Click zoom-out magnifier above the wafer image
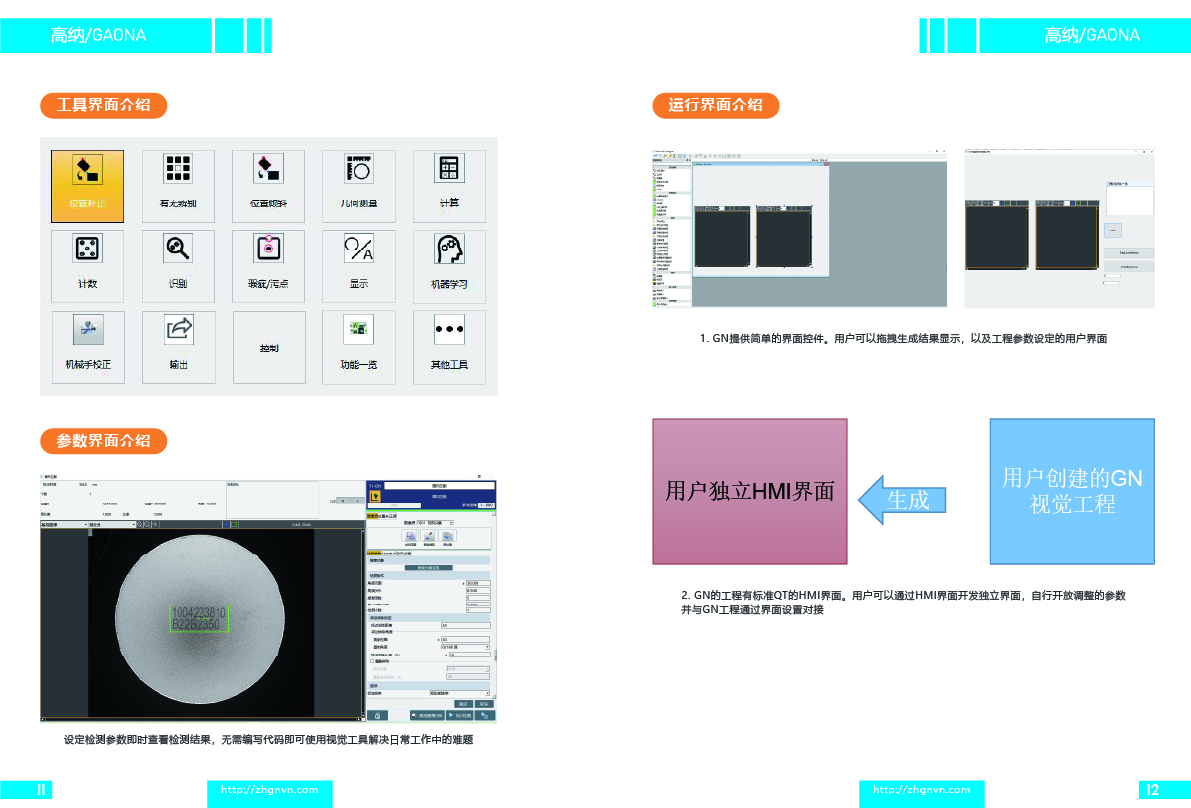This screenshot has height=808, width=1191. click(x=147, y=525)
